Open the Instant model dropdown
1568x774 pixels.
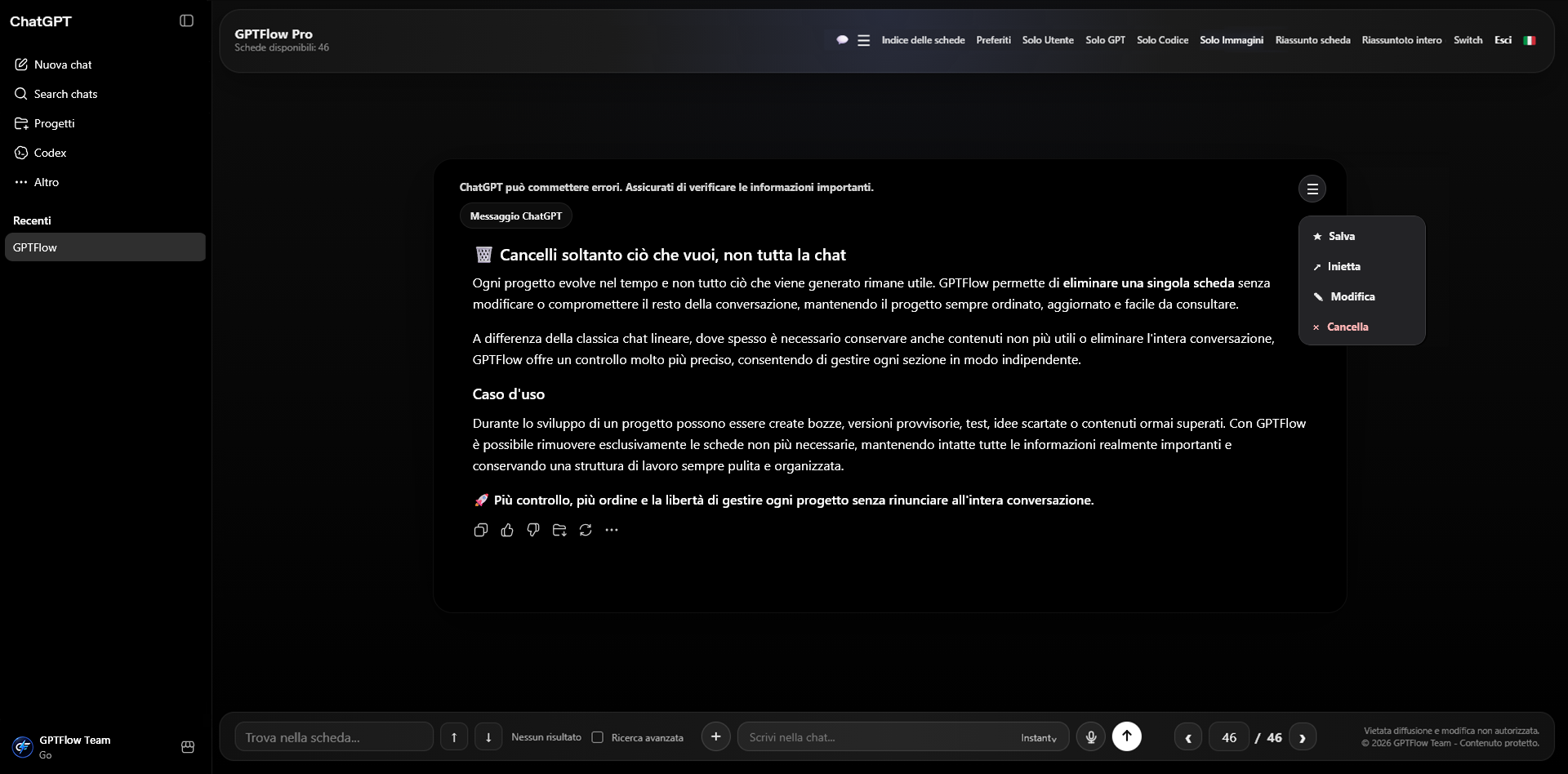(x=1039, y=737)
